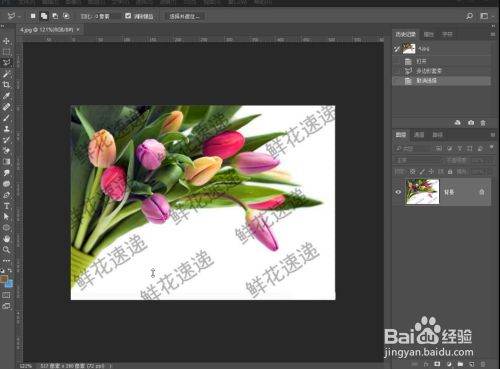Select the Hand tool
The image size is (500, 369).
(x=6, y=239)
